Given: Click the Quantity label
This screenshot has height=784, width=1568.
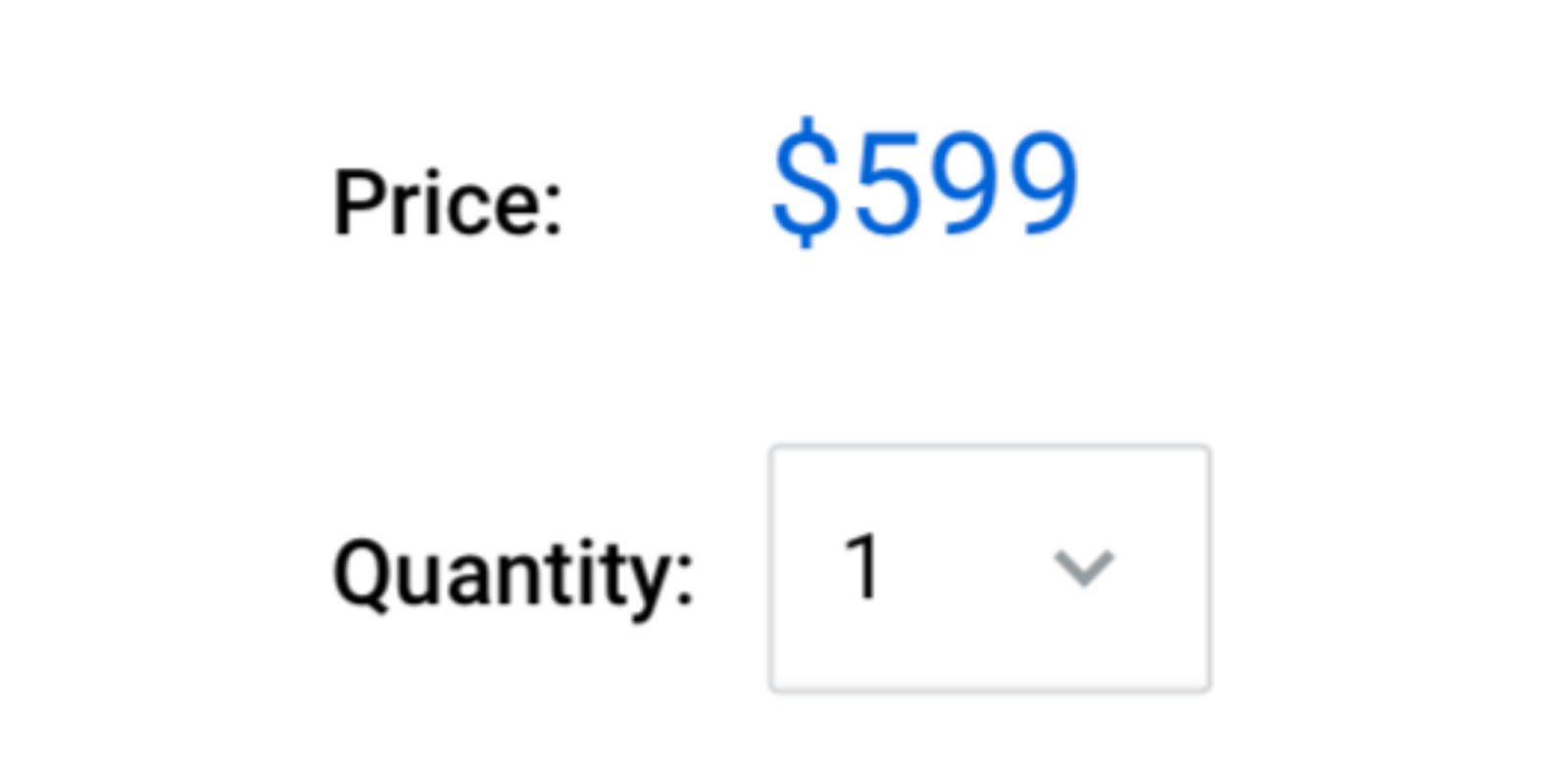Looking at the screenshot, I should (x=514, y=573).
